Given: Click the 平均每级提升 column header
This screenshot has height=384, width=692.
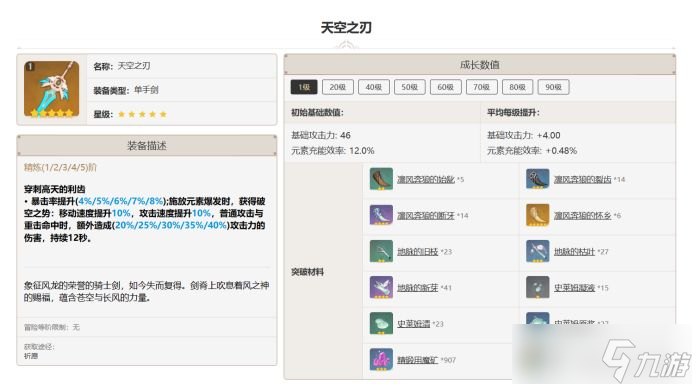Looking at the screenshot, I should (513, 113).
